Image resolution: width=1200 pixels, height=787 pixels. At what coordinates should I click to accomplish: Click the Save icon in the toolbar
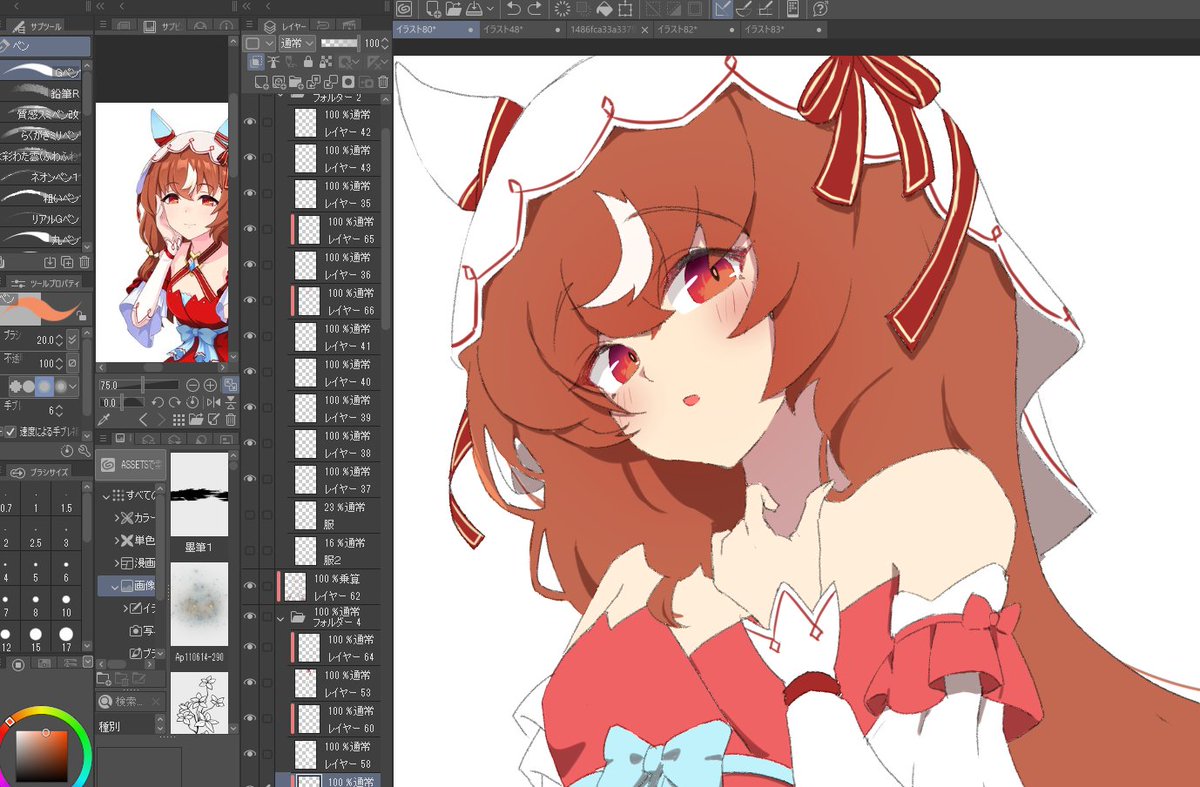click(x=473, y=9)
